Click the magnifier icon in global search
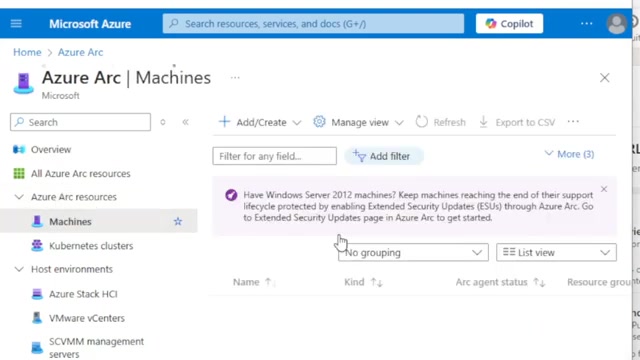The height and width of the screenshot is (360, 640). tap(174, 23)
